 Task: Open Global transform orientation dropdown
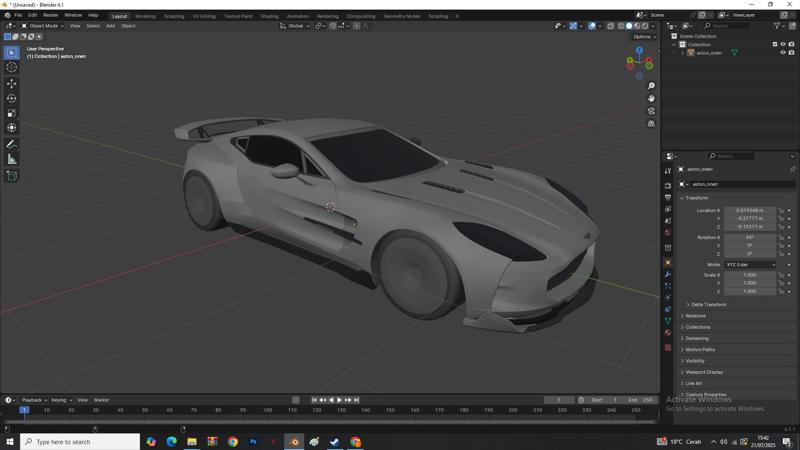(295, 26)
